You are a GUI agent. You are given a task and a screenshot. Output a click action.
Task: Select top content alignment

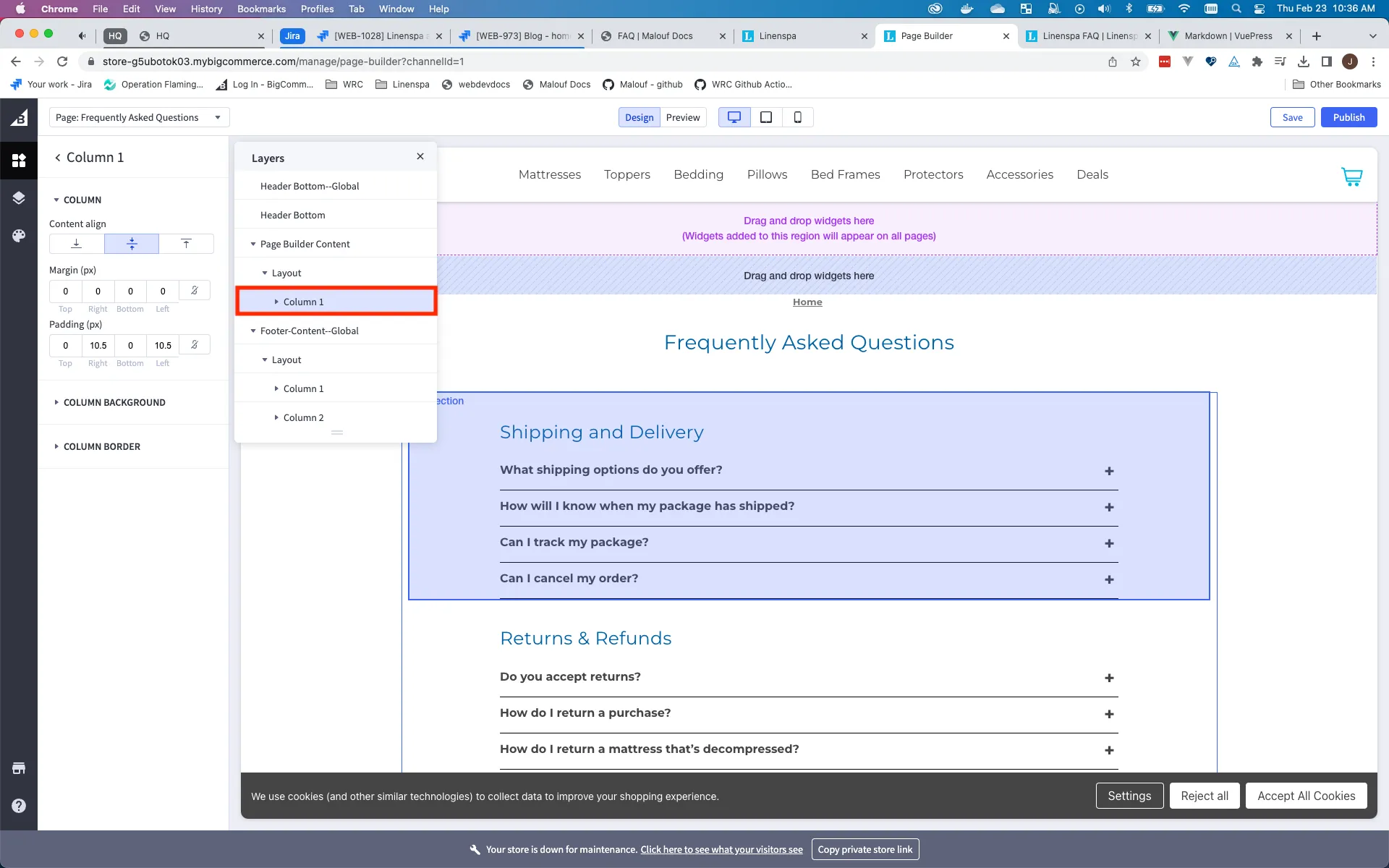click(x=186, y=244)
